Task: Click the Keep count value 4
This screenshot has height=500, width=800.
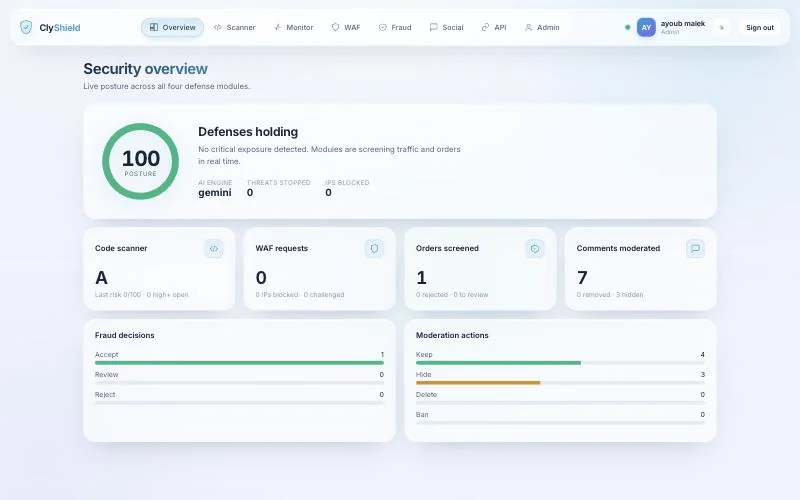Action: click(703, 355)
